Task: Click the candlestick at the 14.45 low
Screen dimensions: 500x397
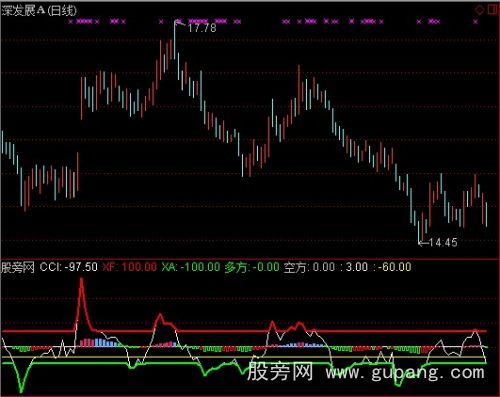Action: [419, 232]
